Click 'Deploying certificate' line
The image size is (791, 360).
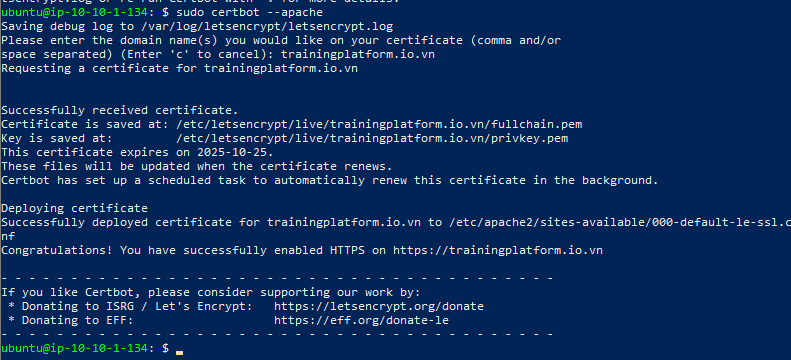[x=74, y=208]
